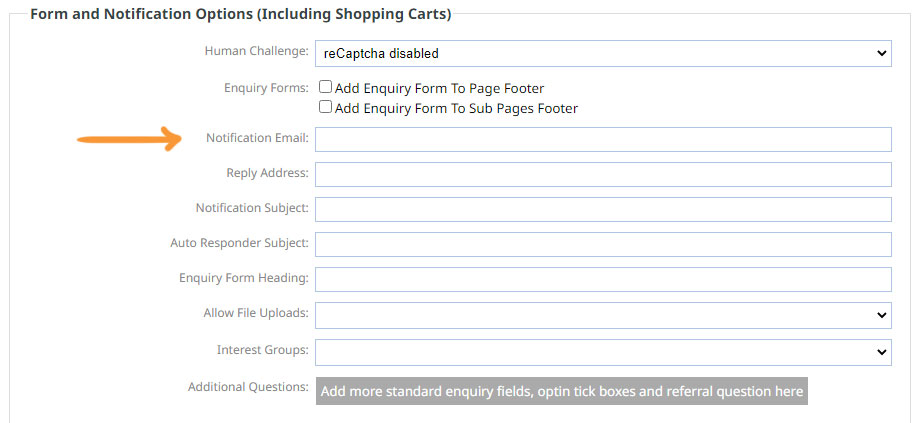Tick Add Enquiry Form To Sub Pages Footer
914x423 pixels.
click(x=325, y=107)
